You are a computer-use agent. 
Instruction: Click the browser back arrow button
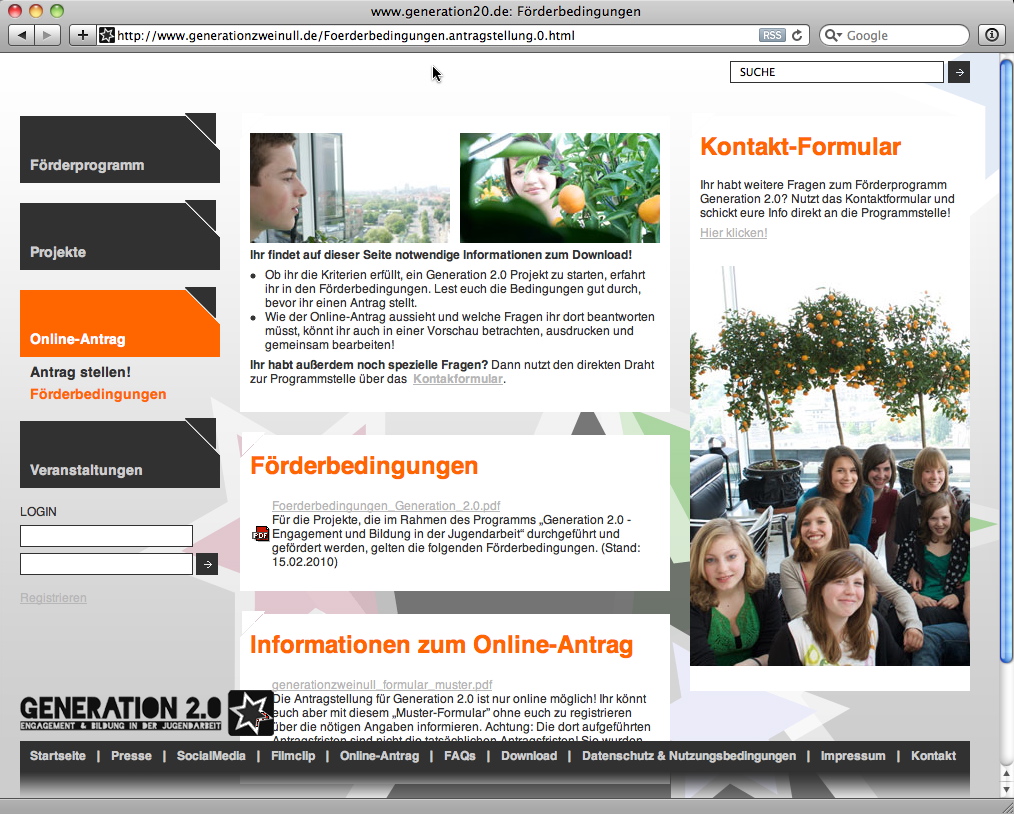click(22, 35)
